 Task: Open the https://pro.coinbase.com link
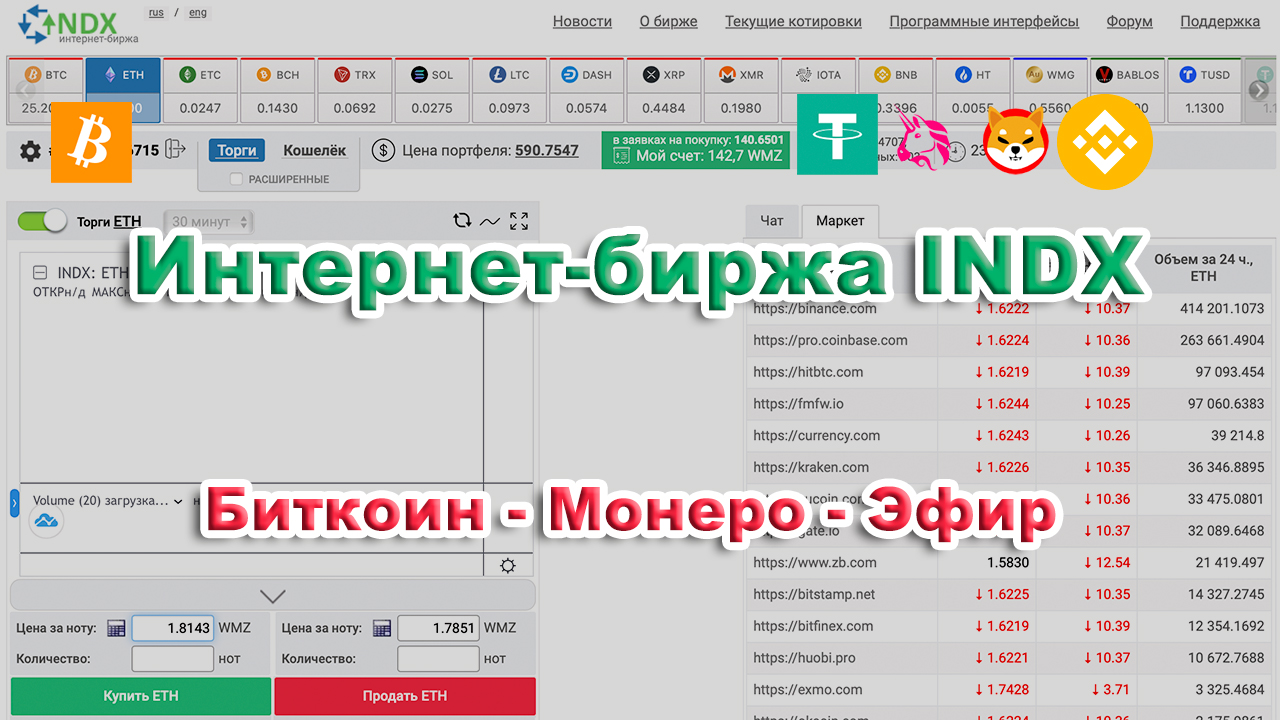(x=830, y=340)
